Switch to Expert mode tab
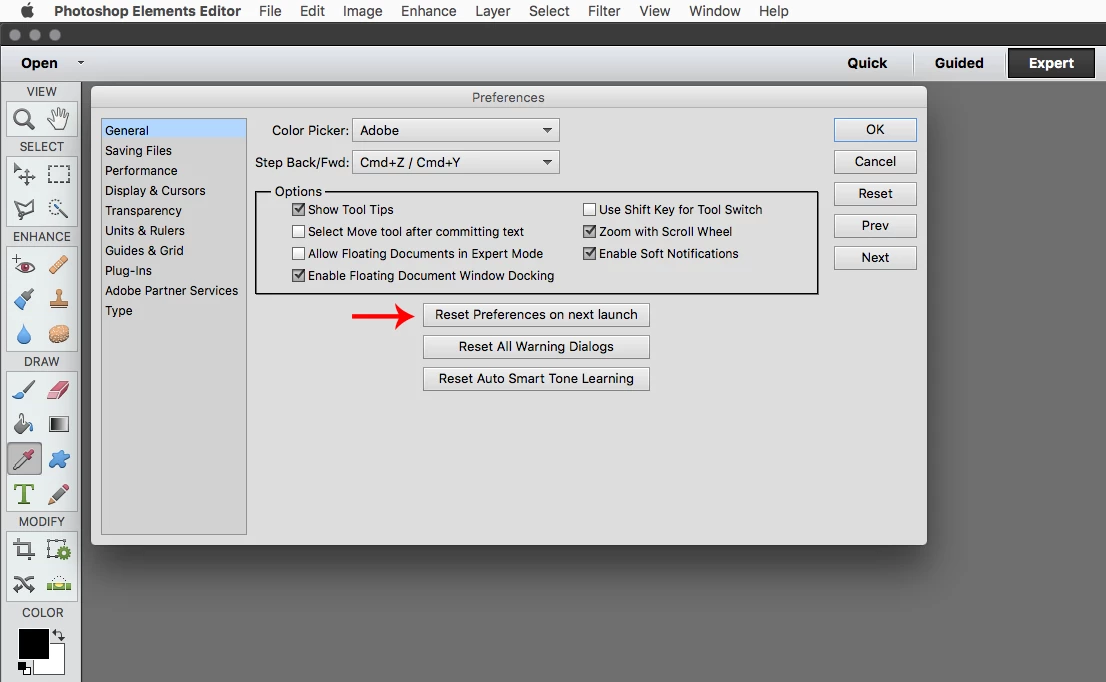Screen dimensions: 1106x682 point(1051,63)
